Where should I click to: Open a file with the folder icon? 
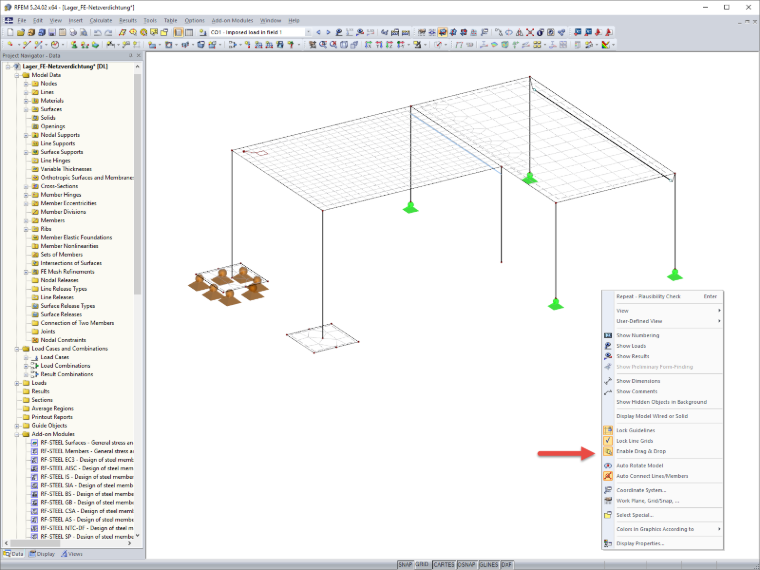(20, 32)
